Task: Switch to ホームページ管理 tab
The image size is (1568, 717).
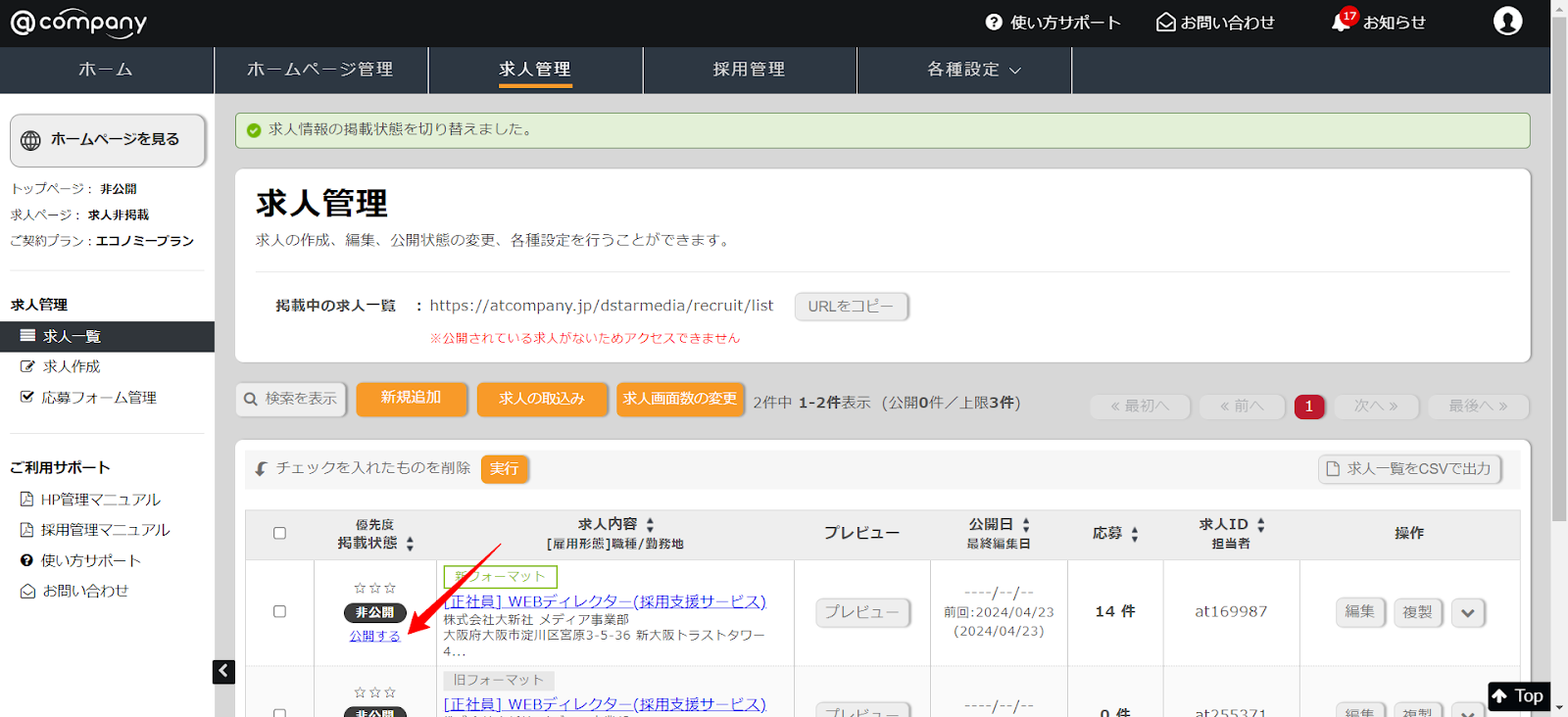Action: click(320, 70)
